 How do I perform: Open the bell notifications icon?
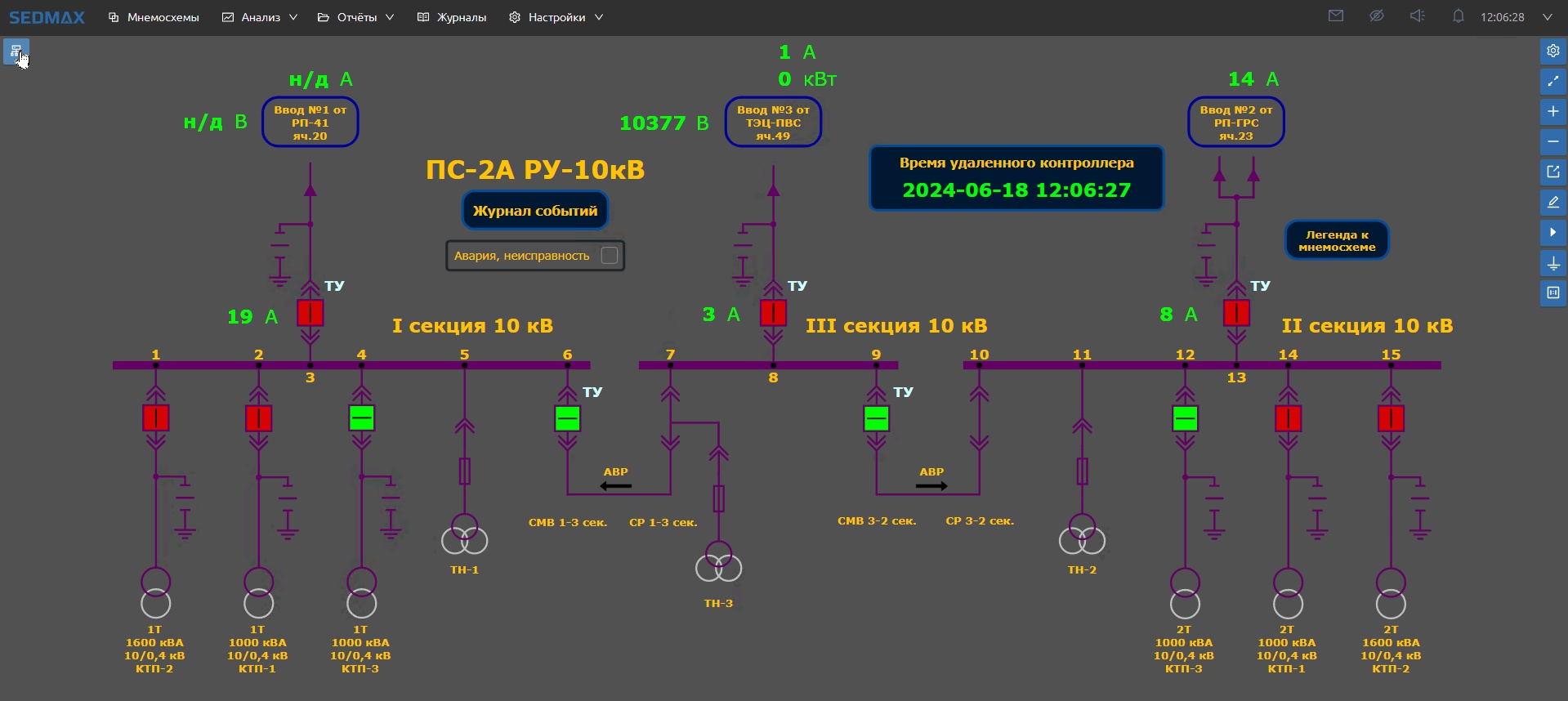pos(1458,16)
